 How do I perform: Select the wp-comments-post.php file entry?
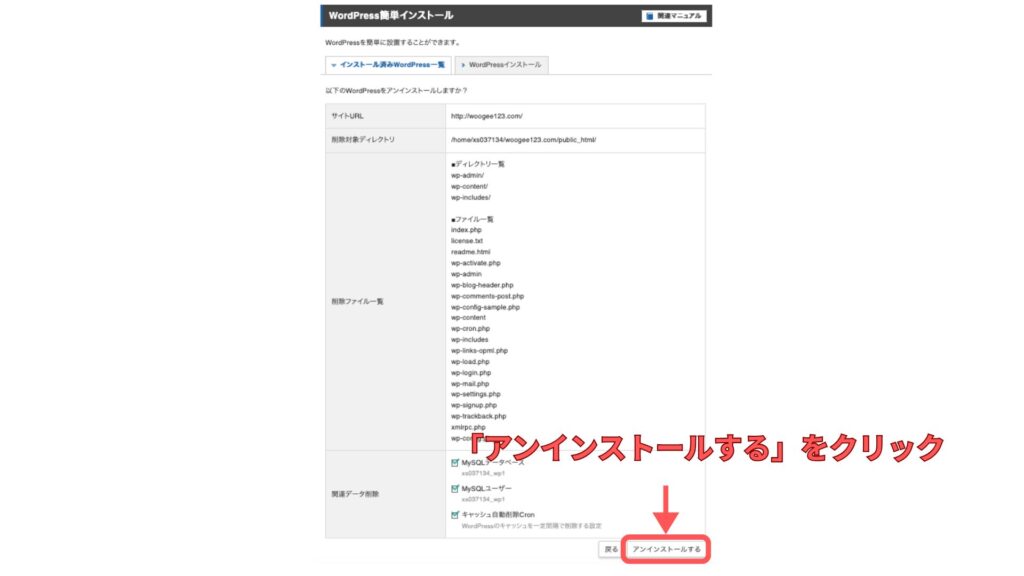[x=487, y=296]
